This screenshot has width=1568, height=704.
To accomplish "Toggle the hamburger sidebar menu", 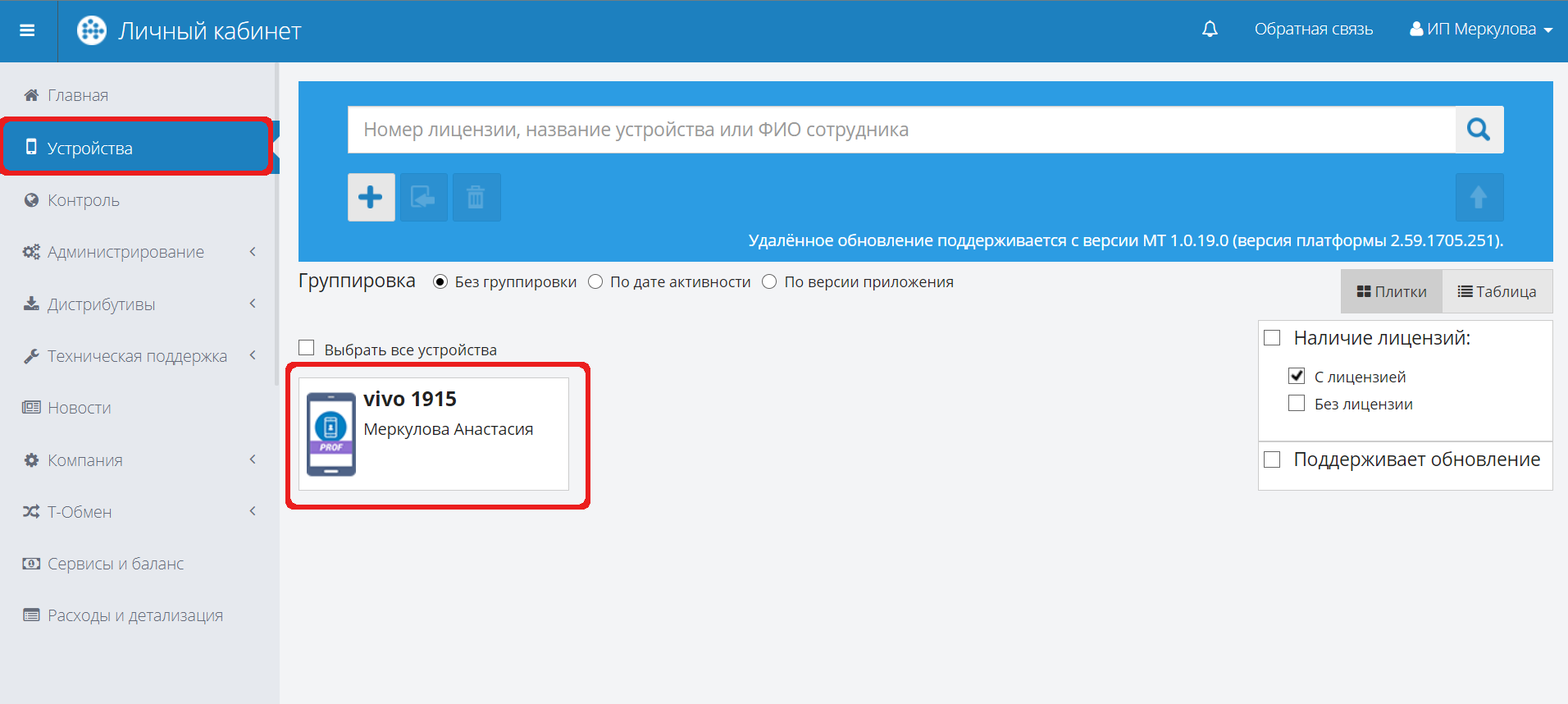I will (x=27, y=30).
